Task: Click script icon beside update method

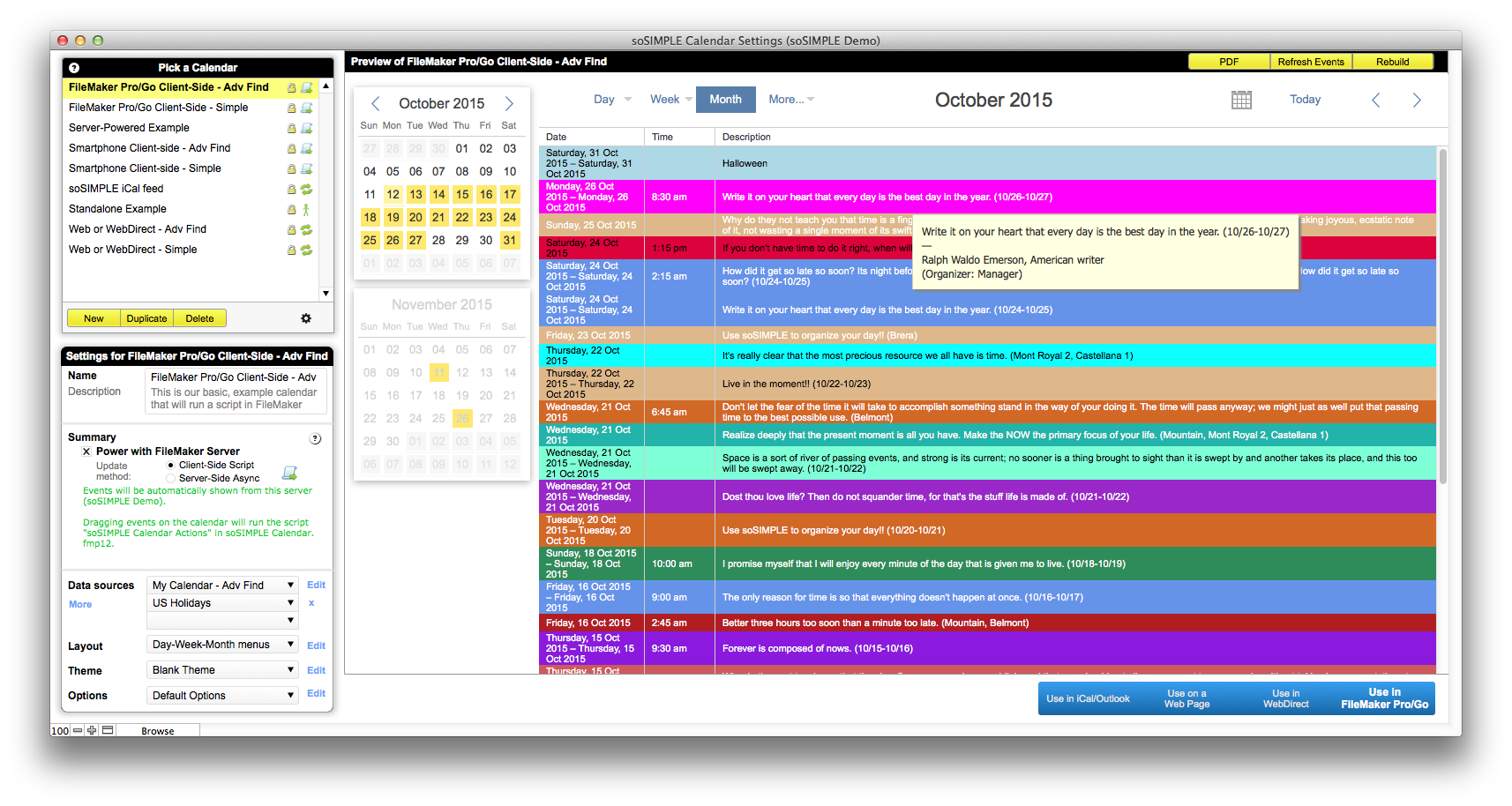Action: (289, 473)
